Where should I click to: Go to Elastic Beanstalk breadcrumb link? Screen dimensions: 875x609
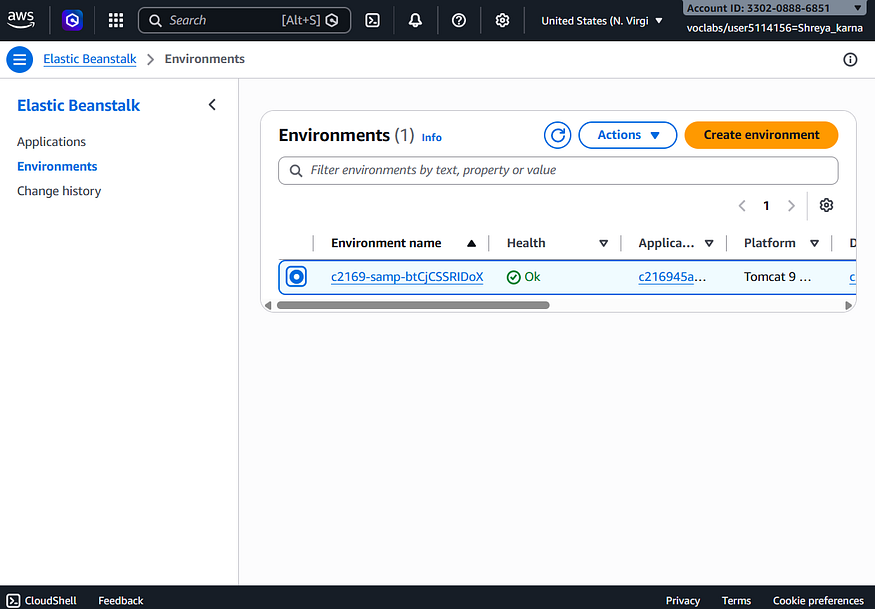tap(90, 59)
